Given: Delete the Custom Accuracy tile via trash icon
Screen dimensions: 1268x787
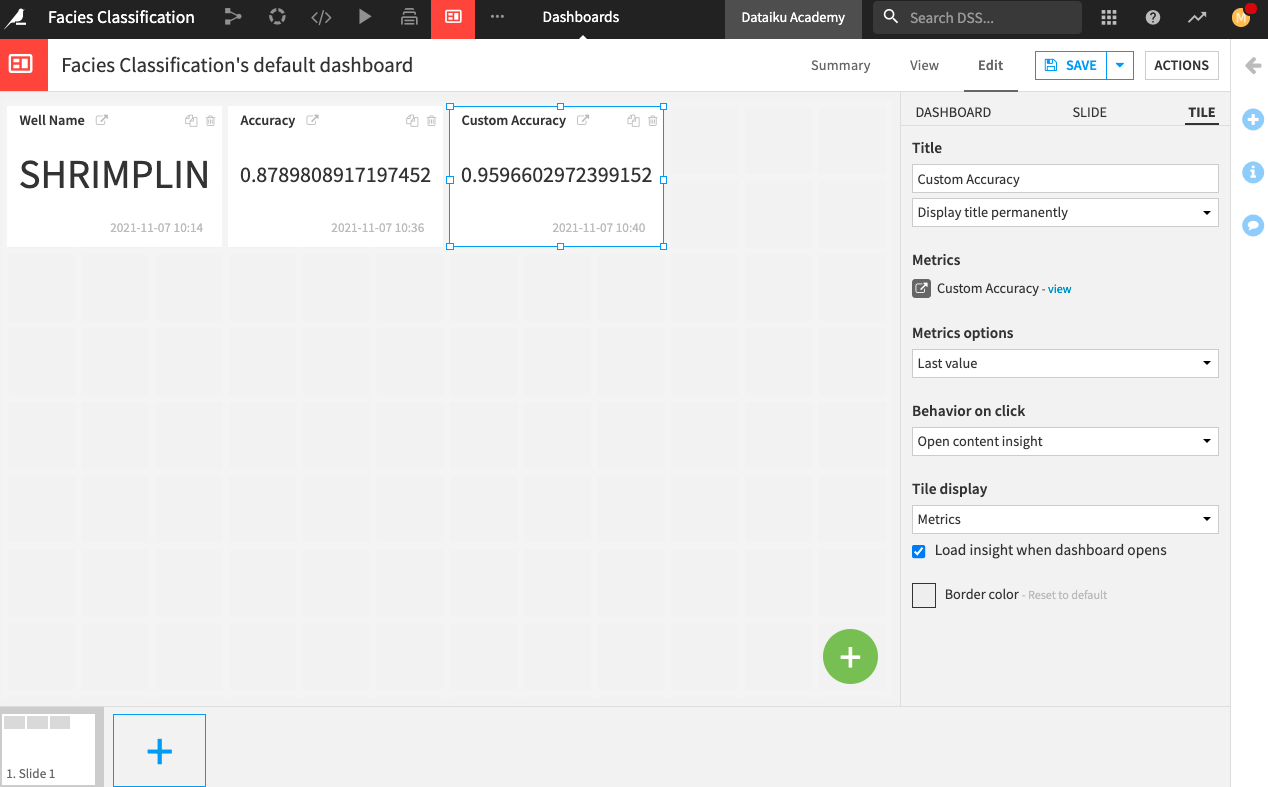Looking at the screenshot, I should [652, 120].
